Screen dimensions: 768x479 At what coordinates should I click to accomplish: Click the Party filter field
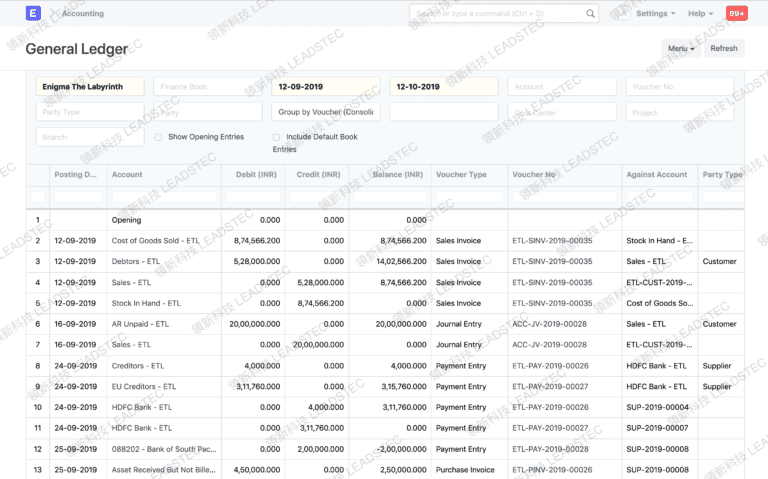pos(208,112)
